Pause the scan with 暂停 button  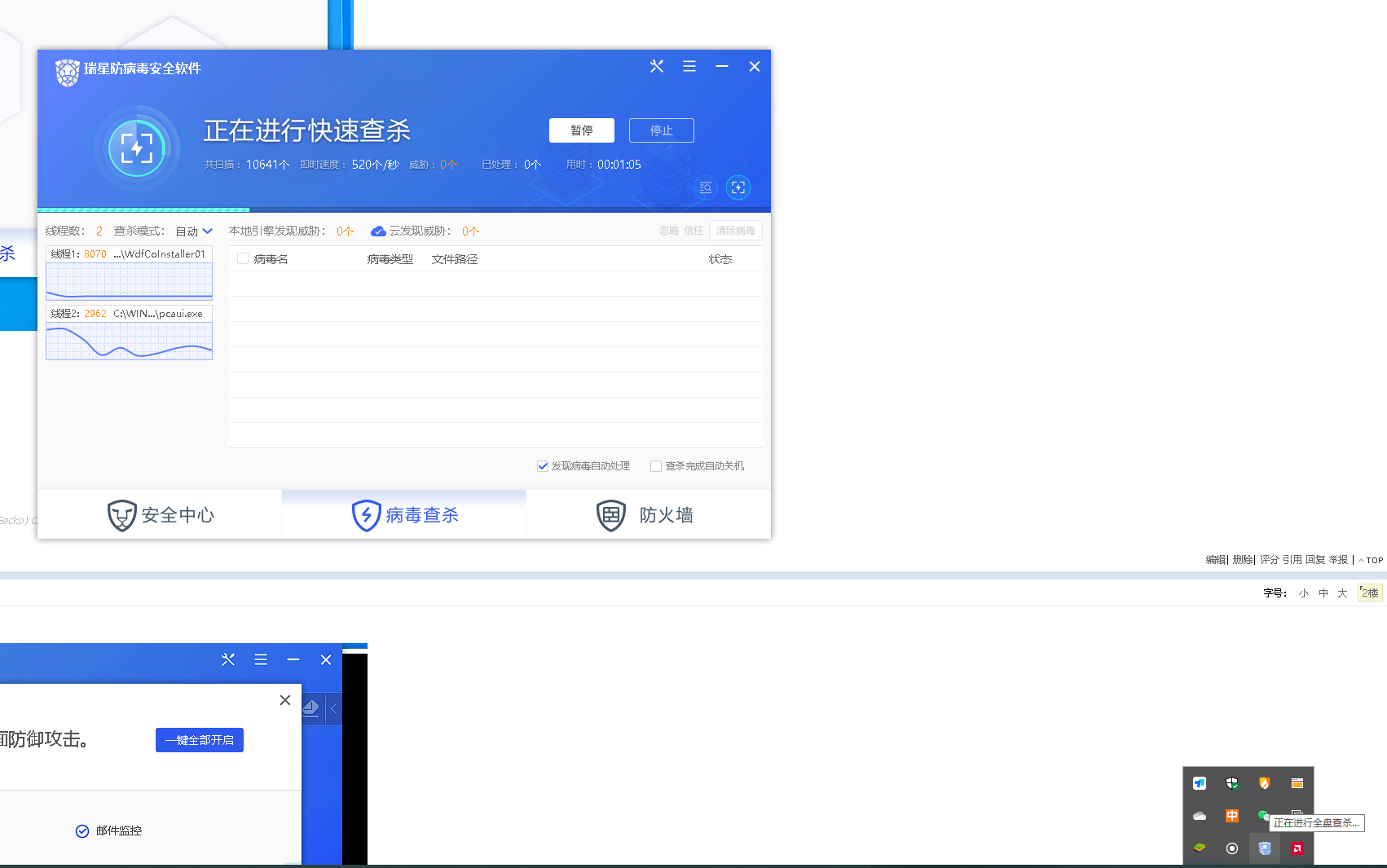tap(582, 130)
